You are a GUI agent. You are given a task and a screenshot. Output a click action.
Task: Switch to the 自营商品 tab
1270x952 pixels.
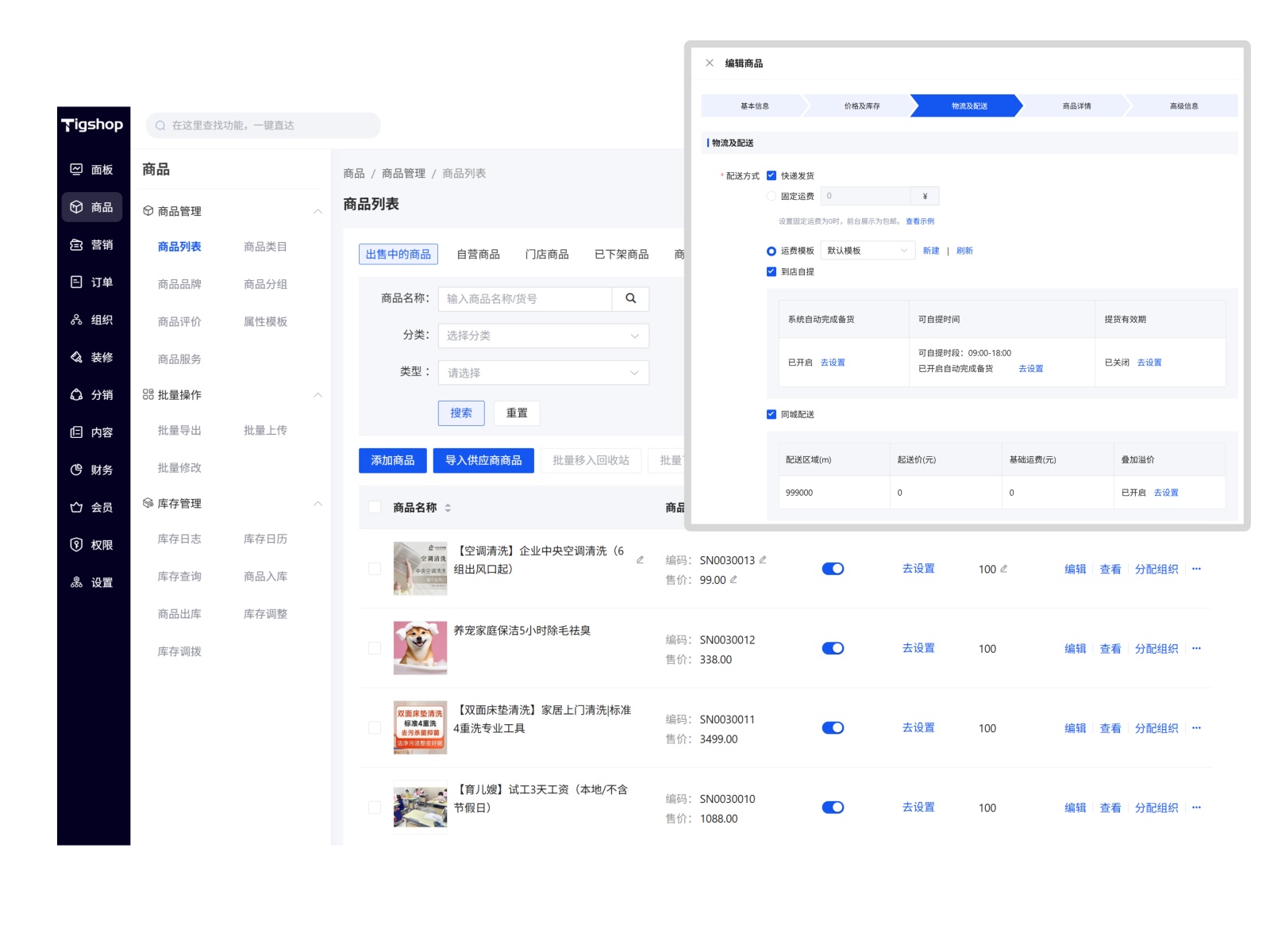pyautogui.click(x=478, y=255)
